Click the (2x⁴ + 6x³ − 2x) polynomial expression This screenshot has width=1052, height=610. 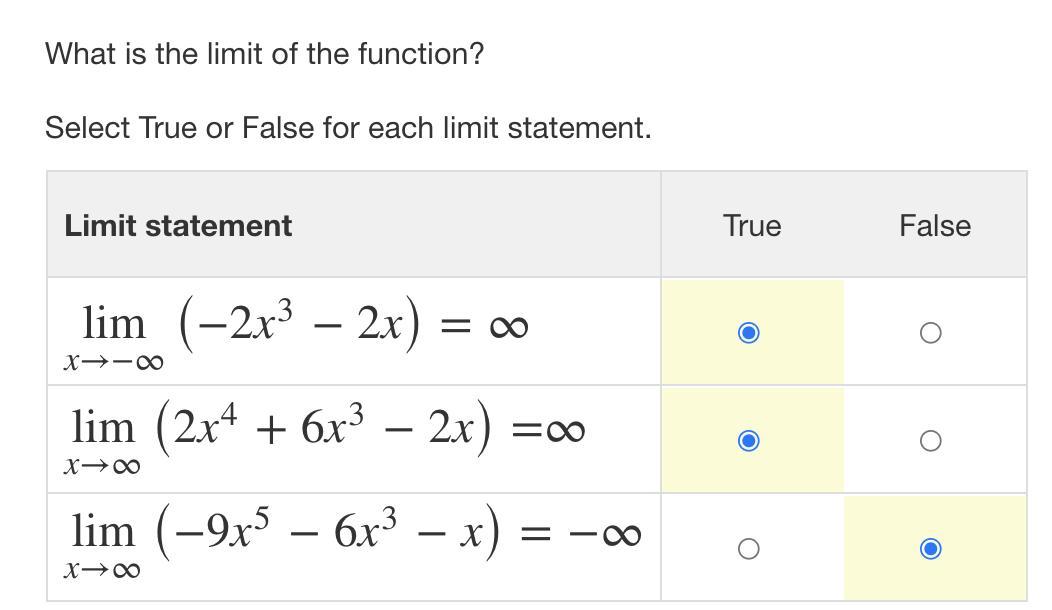coord(323,429)
